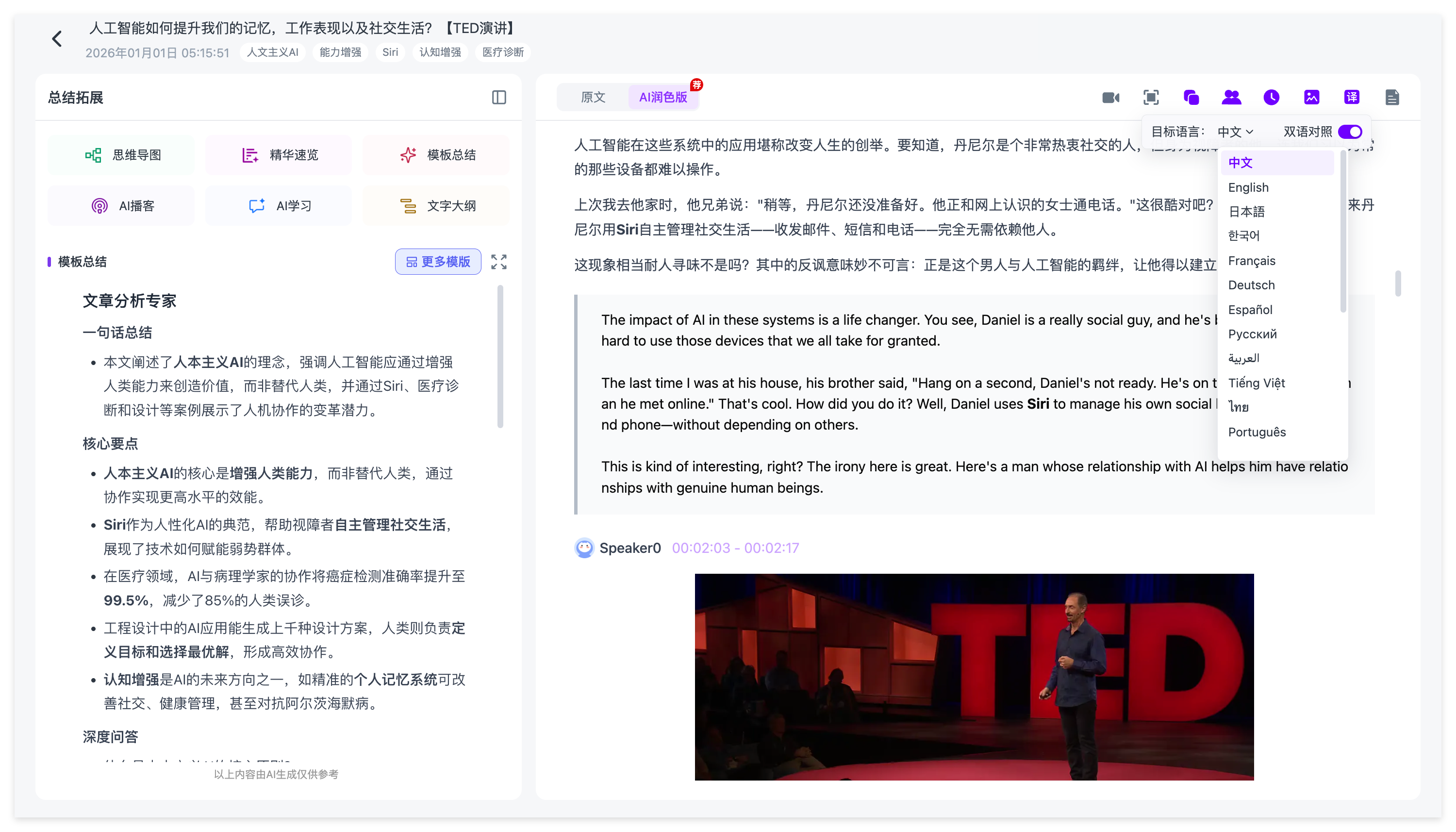Open the document export icon

[x=1392, y=98]
